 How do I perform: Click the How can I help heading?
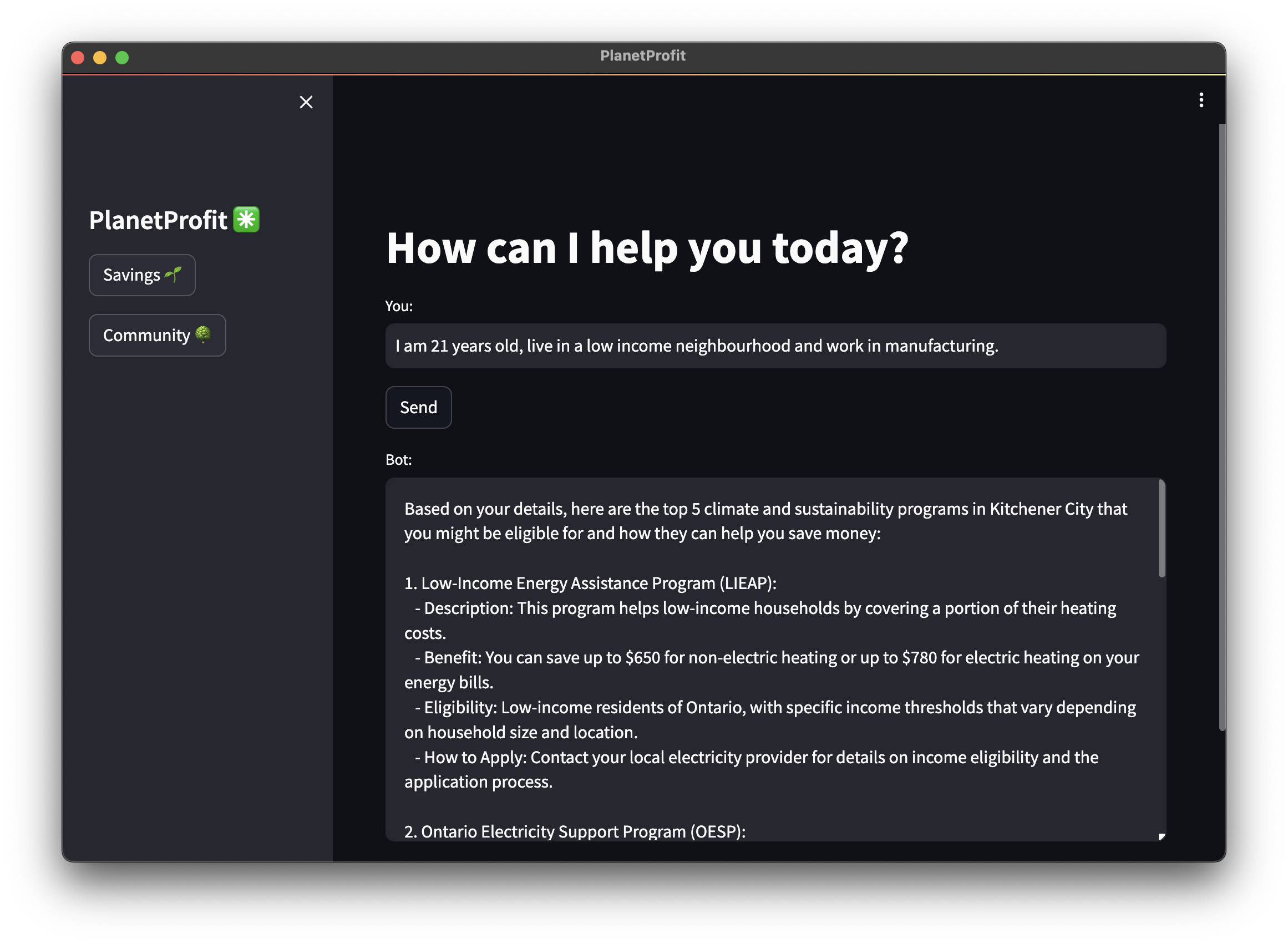point(646,248)
